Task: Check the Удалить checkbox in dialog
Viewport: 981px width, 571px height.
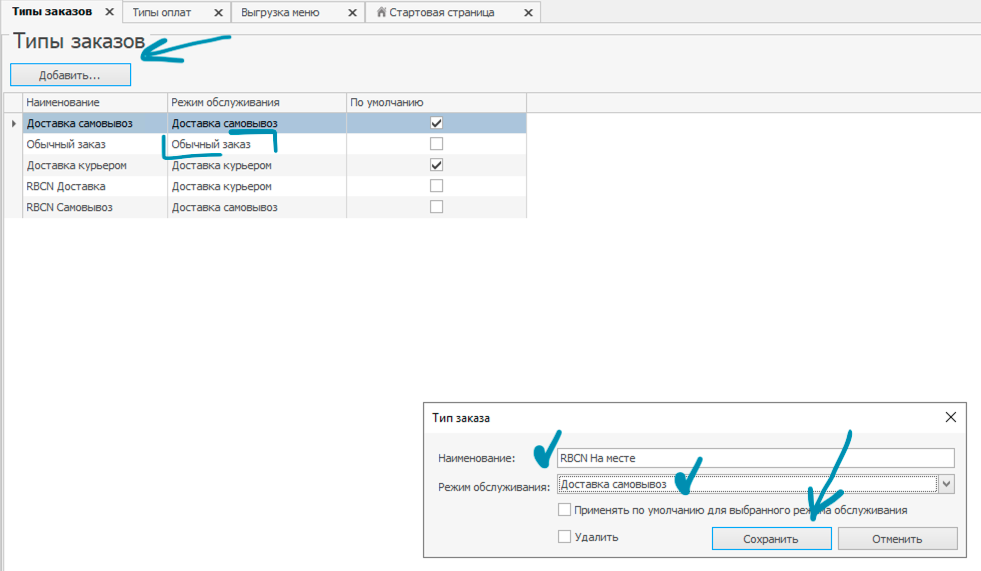Action: pos(565,537)
